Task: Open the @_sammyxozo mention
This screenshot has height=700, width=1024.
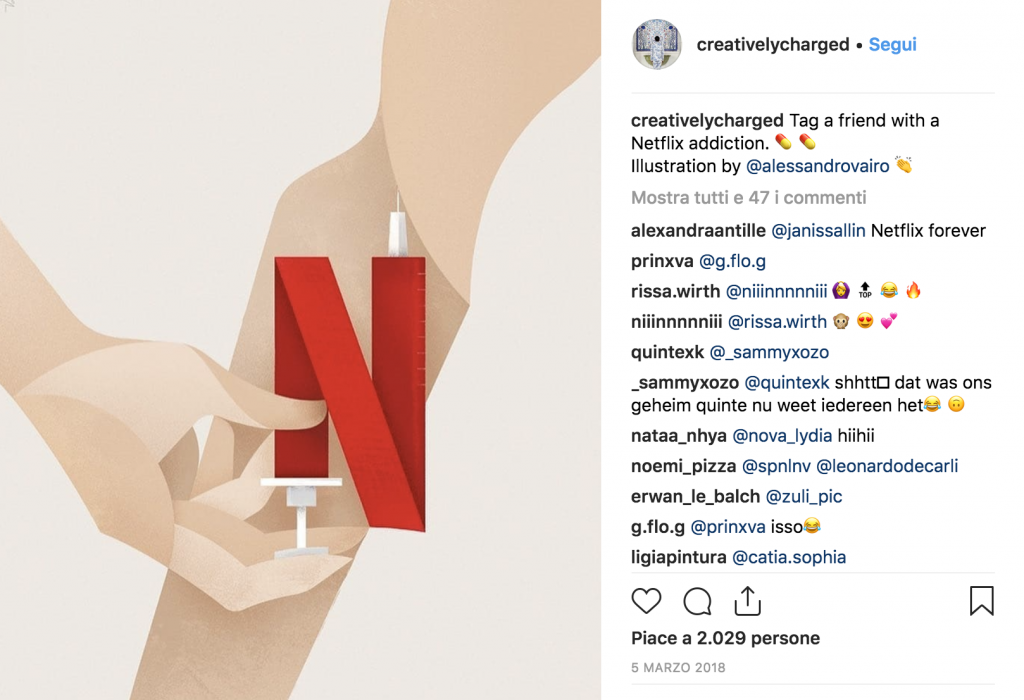Action: (x=769, y=353)
